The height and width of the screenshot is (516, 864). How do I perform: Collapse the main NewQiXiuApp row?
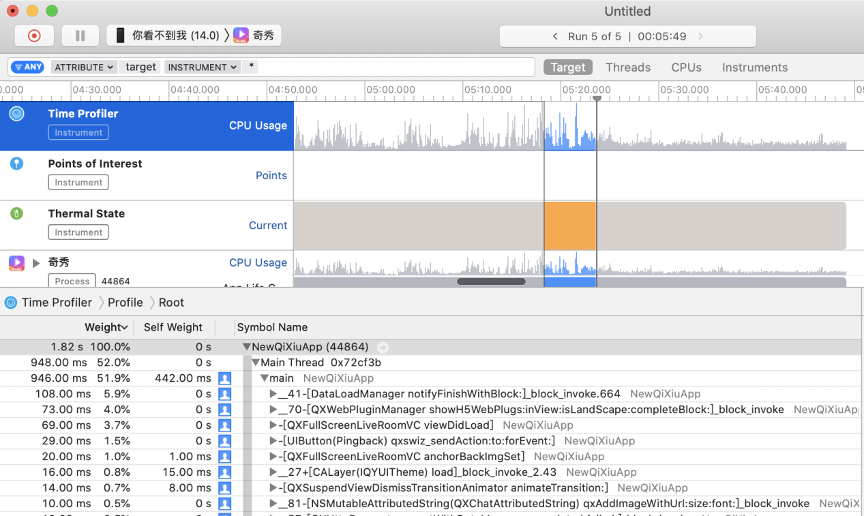pyautogui.click(x=264, y=378)
